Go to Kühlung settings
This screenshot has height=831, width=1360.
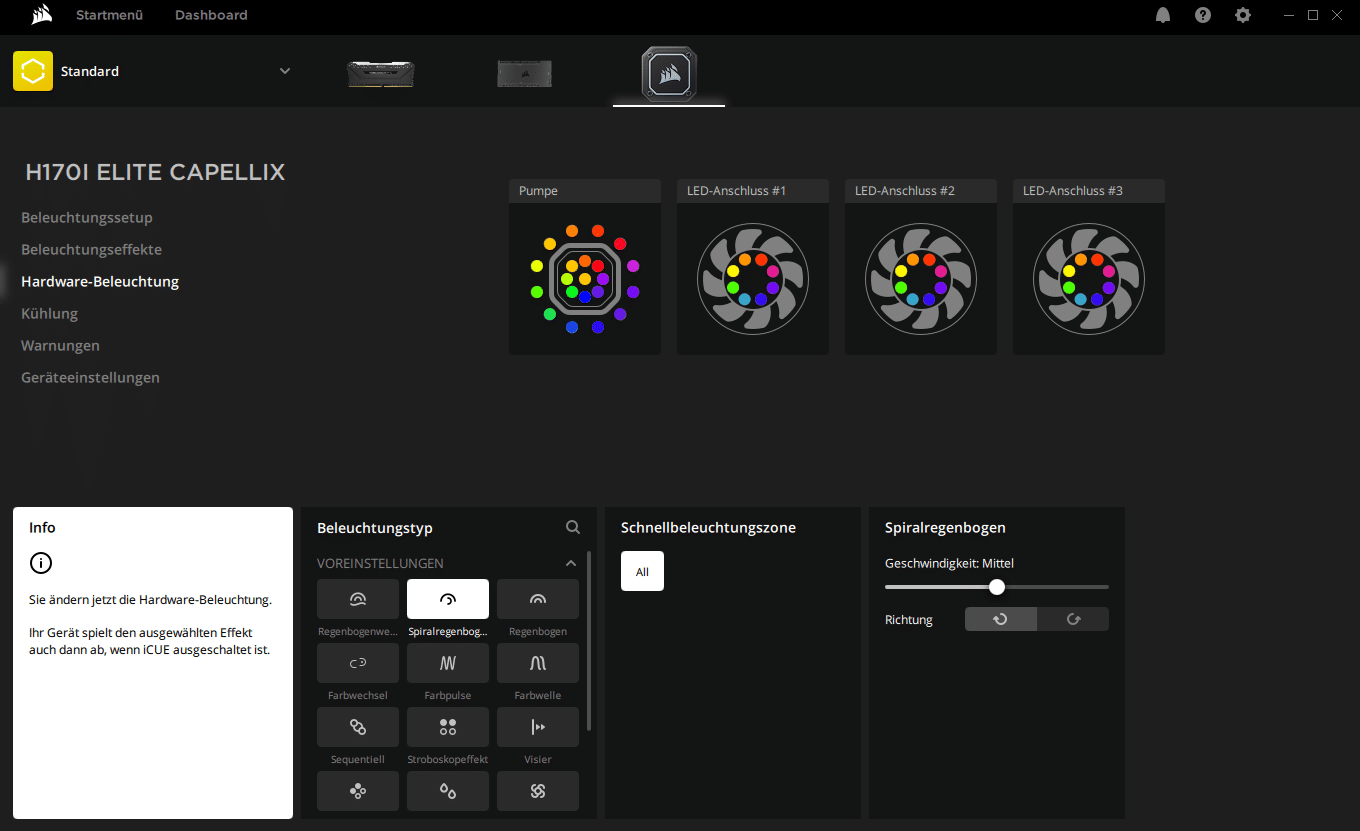pos(50,313)
